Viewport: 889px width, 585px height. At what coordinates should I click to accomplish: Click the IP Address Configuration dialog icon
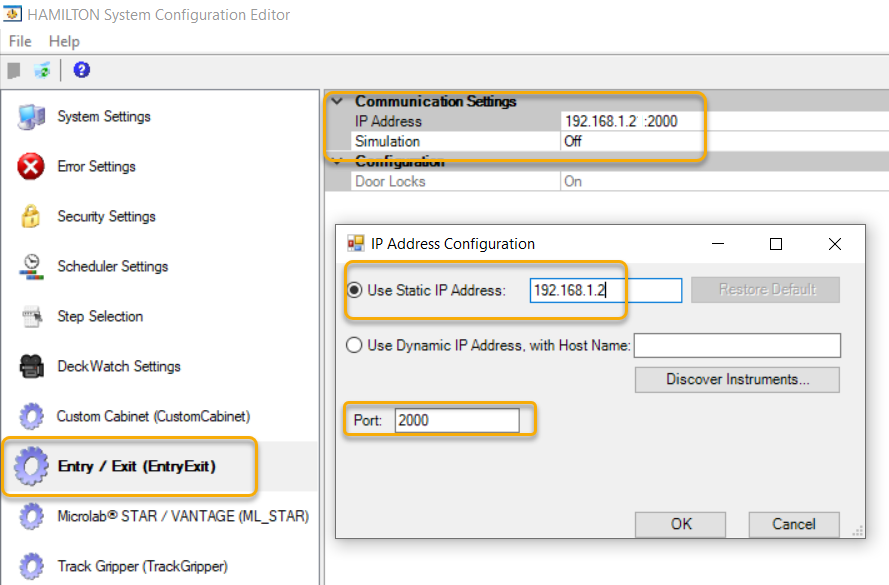point(355,244)
